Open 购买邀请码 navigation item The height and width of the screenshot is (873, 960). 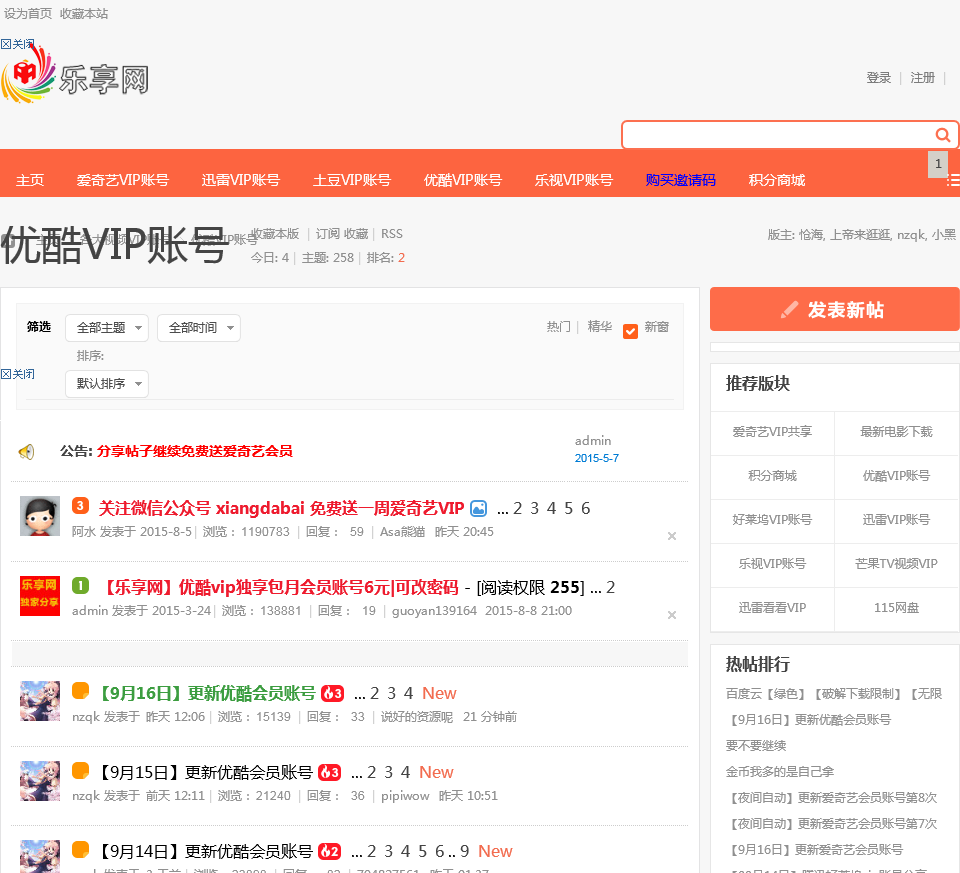coord(680,180)
